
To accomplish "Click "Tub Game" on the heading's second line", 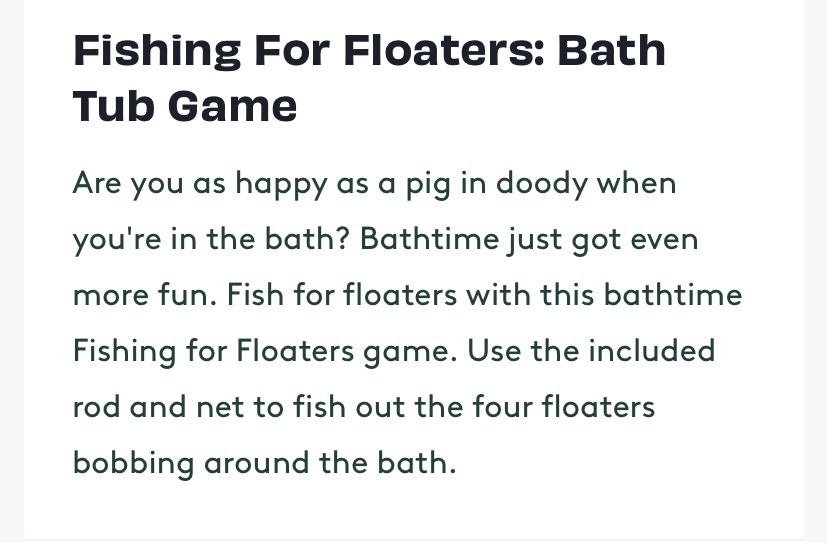I will pyautogui.click(x=185, y=105).
